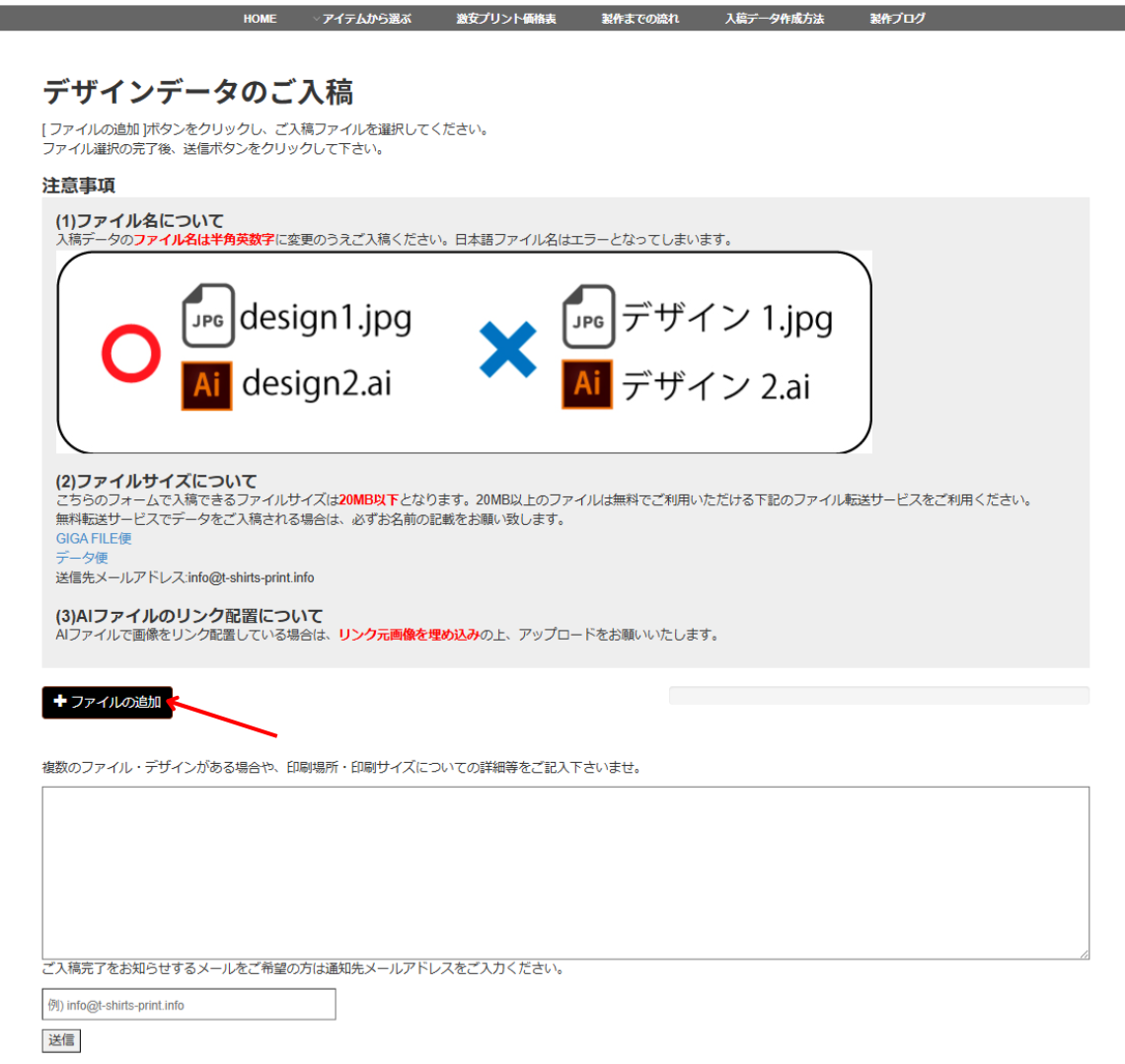Screen dimensions: 1125x1064
Task: Go to HOME in the top navigation
Action: tap(260, 19)
